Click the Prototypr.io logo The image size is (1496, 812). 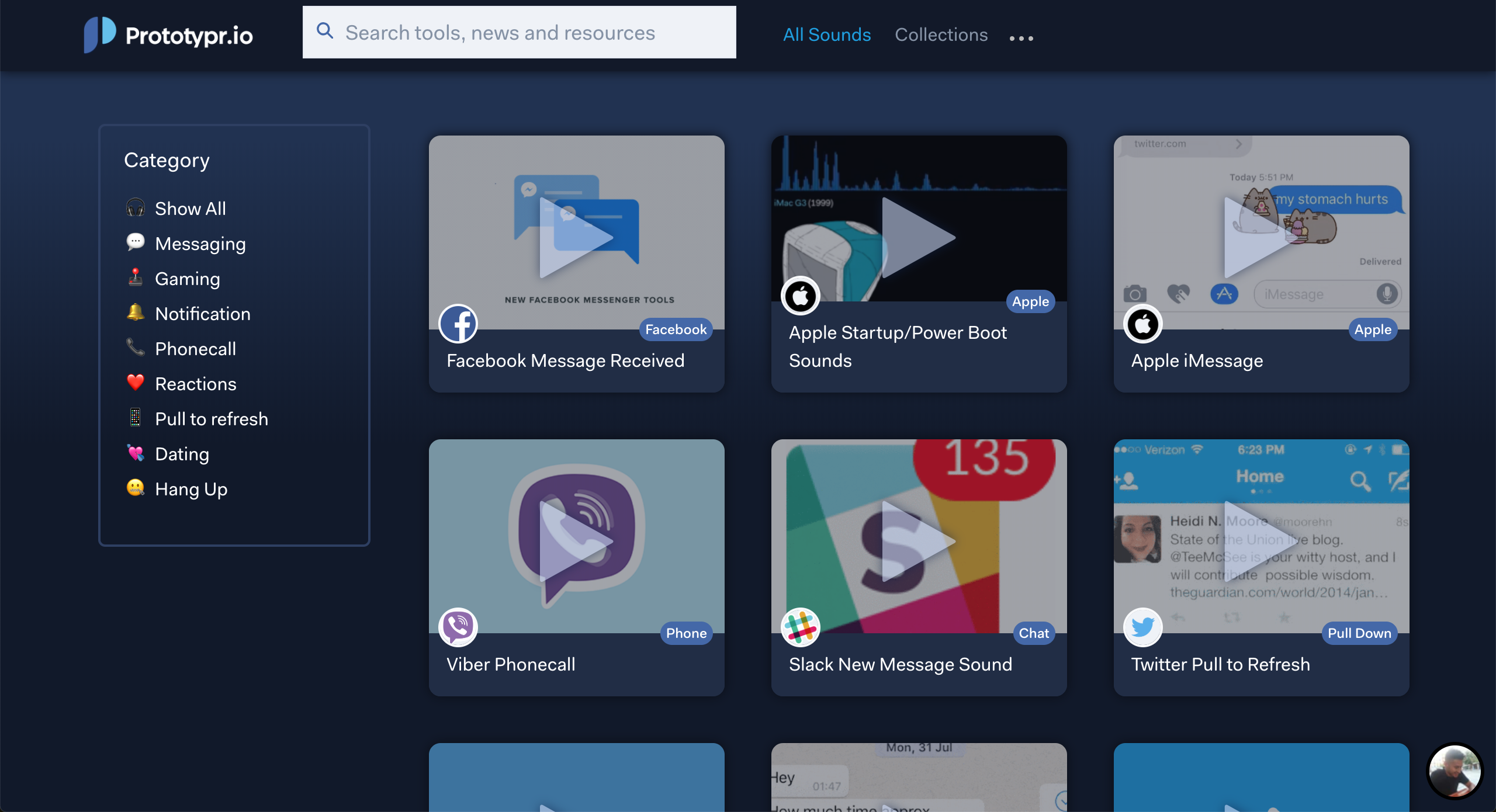pos(168,34)
